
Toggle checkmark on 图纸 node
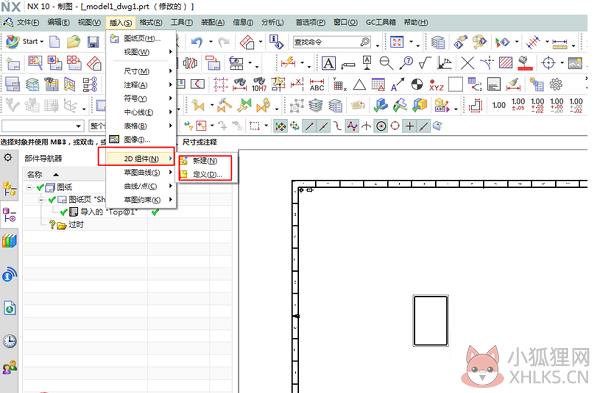(x=40, y=188)
